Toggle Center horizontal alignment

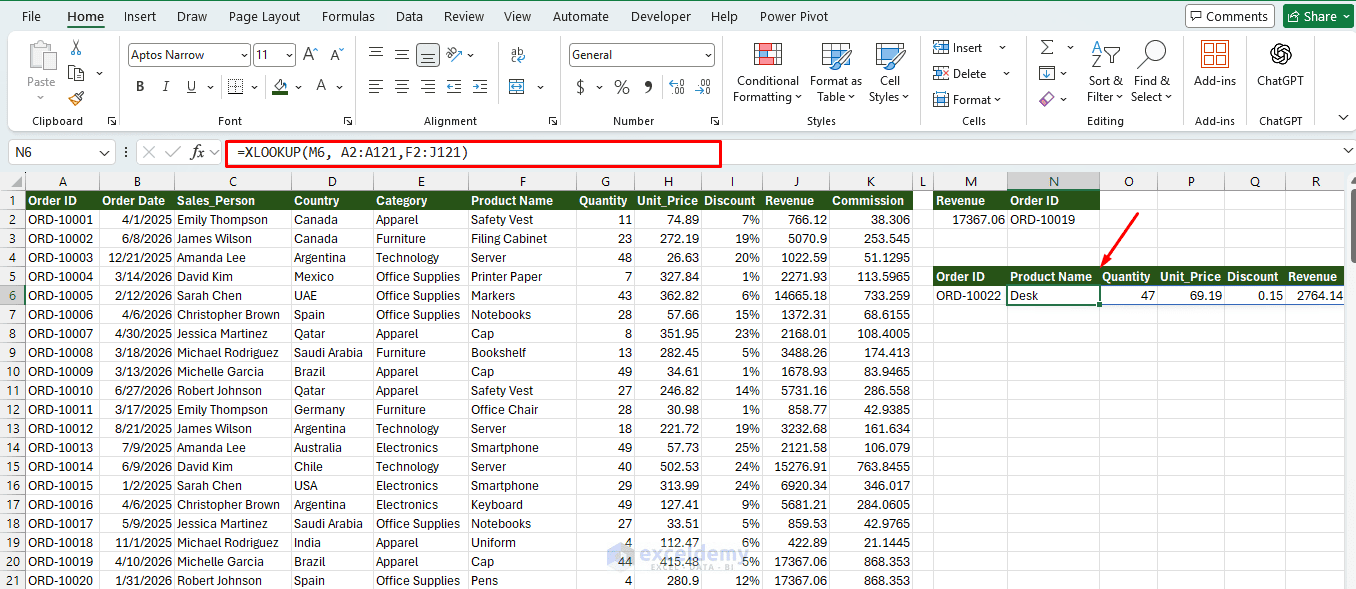click(401, 87)
